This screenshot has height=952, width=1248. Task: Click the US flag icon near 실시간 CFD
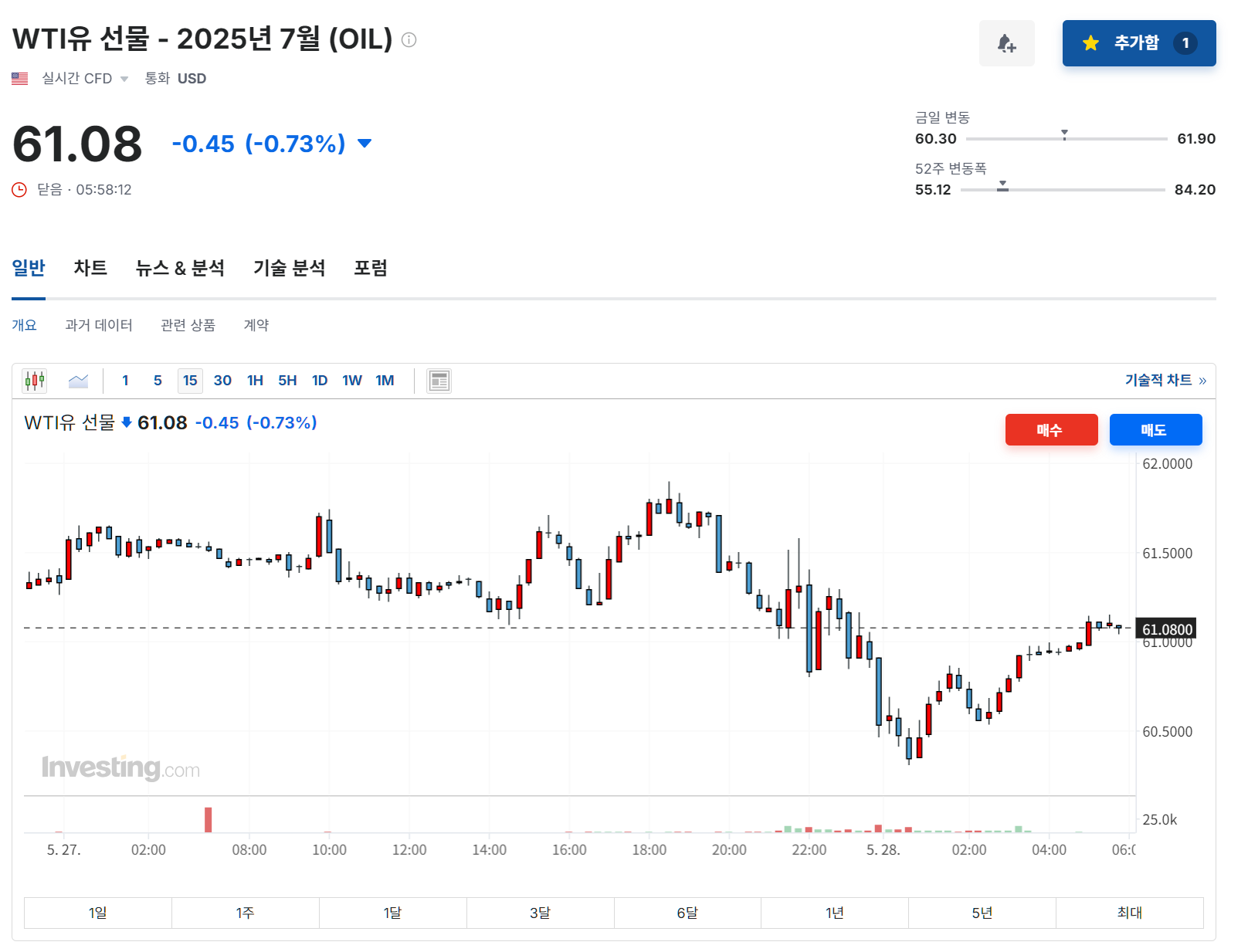(x=19, y=77)
